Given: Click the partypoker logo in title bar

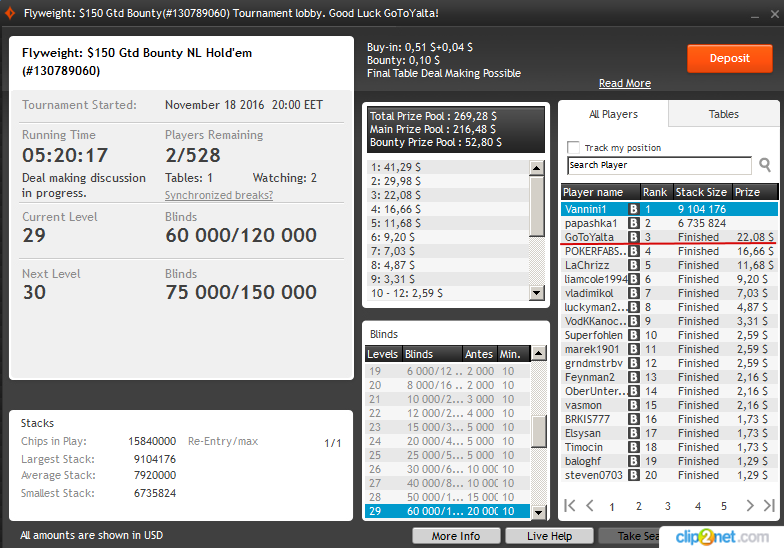Looking at the screenshot, I should 10,13.
